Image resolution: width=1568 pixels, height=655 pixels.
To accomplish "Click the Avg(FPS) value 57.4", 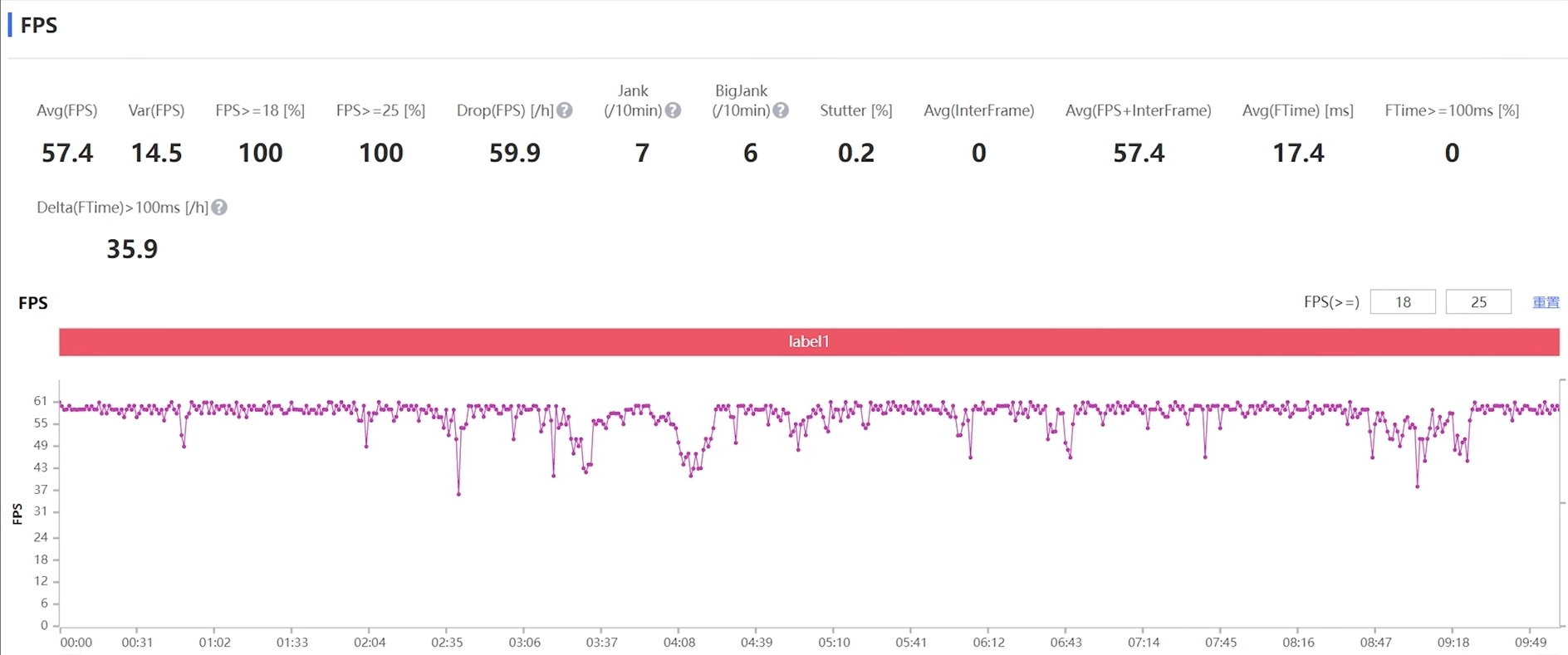I will click(67, 153).
